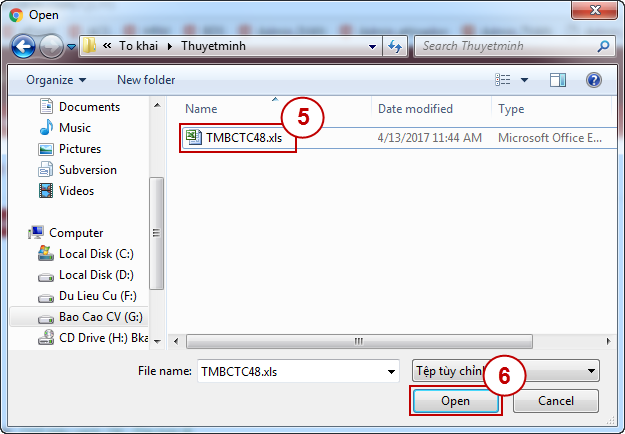The image size is (625, 434).
Task: Open the Help question mark icon
Action: [594, 80]
